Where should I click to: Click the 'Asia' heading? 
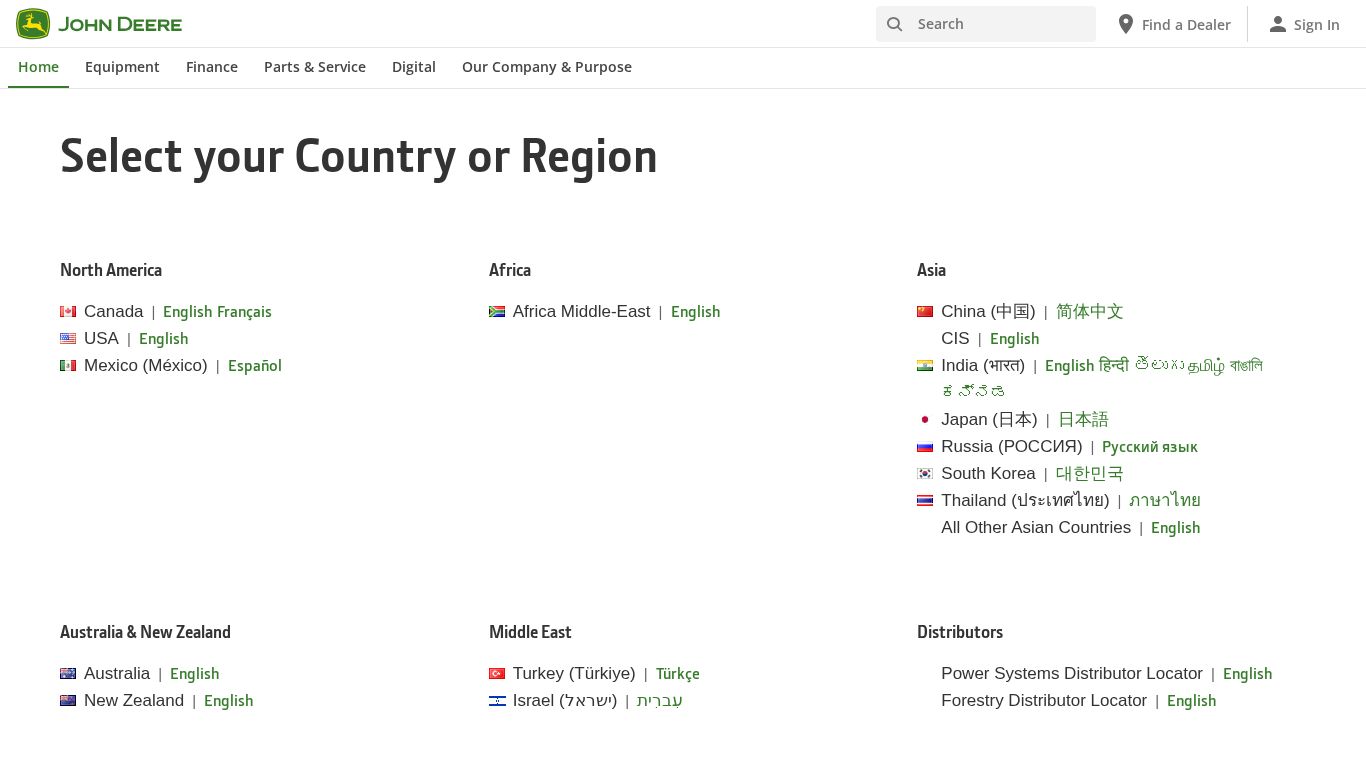point(931,270)
